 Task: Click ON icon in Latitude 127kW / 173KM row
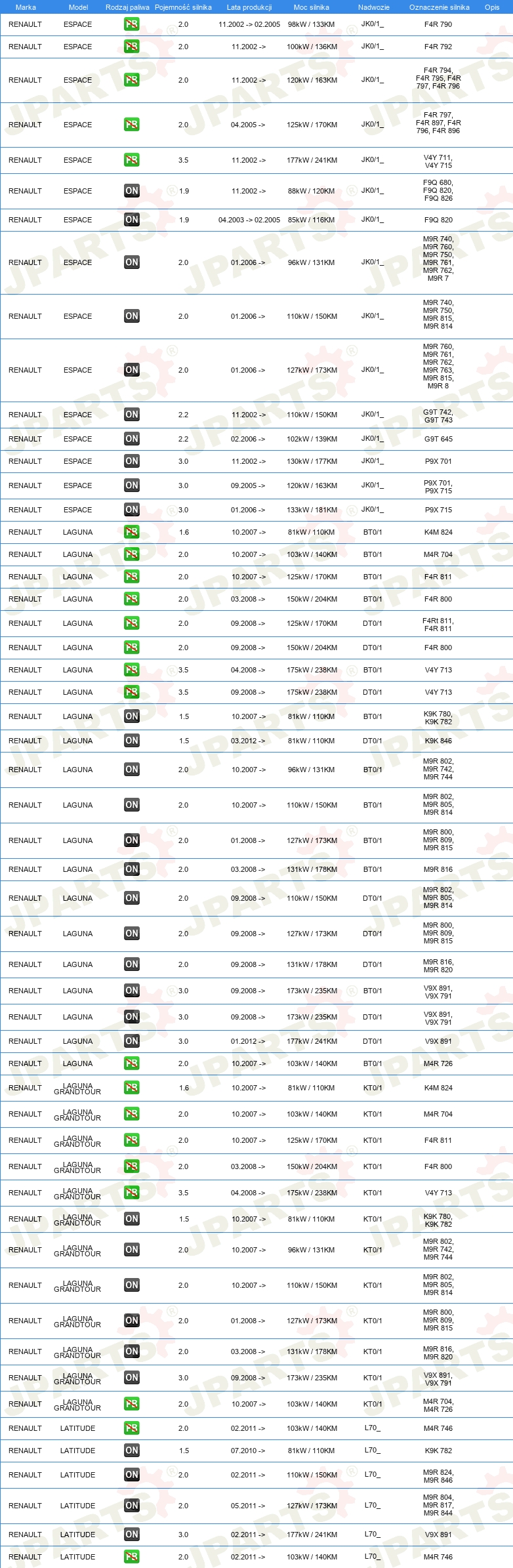pyautogui.click(x=132, y=1506)
